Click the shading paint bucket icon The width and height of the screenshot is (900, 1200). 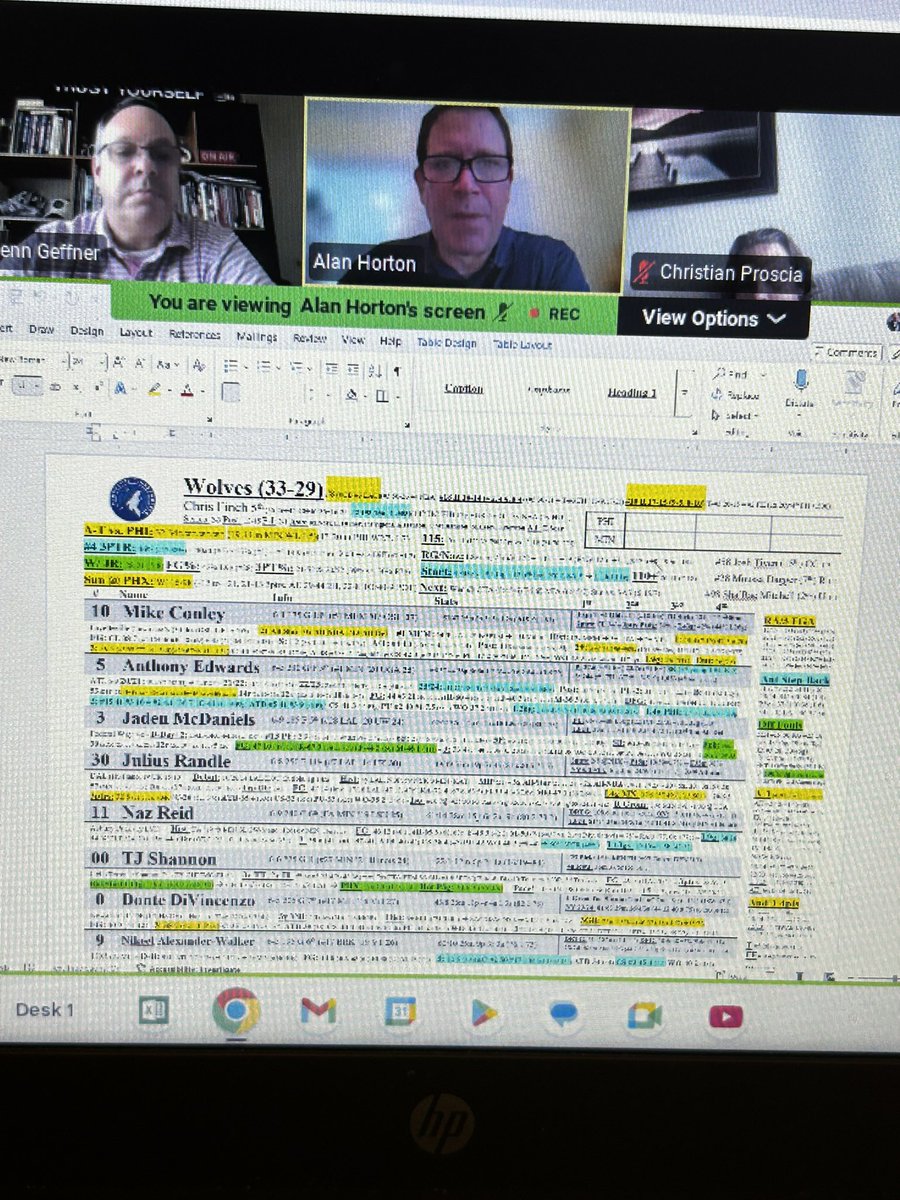click(352, 393)
